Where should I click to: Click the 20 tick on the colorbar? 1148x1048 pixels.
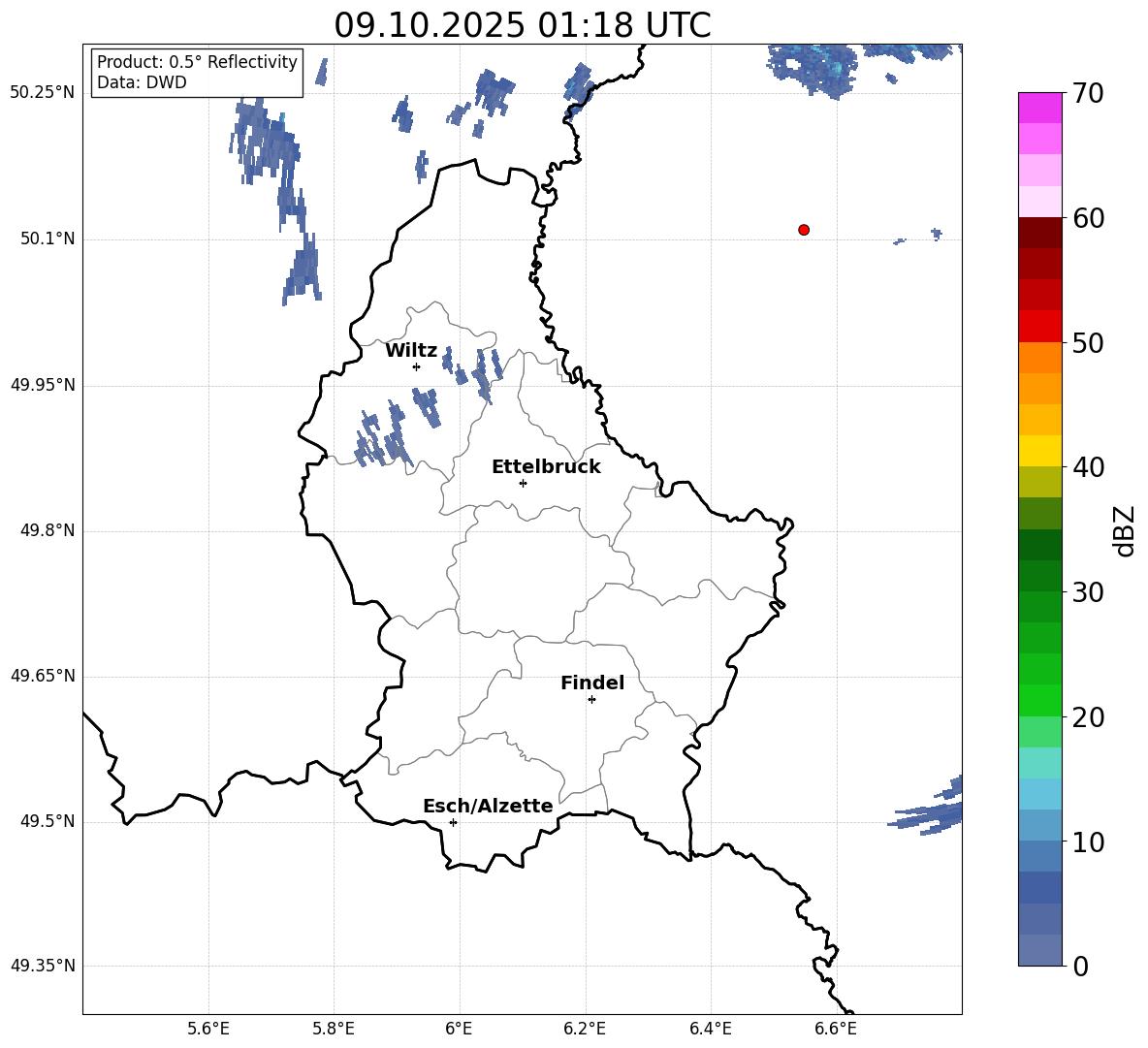(x=1088, y=716)
